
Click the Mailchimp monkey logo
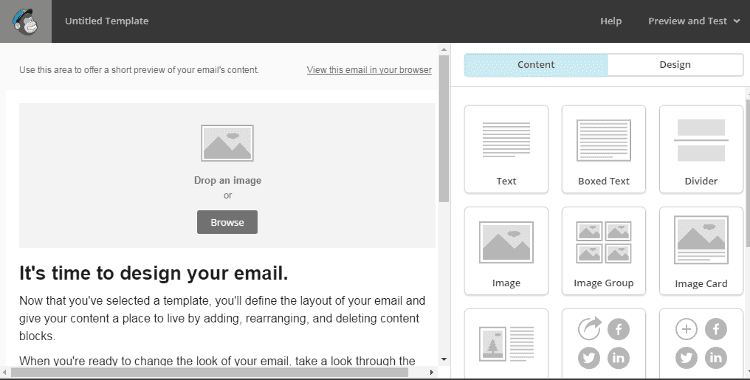coord(26,22)
